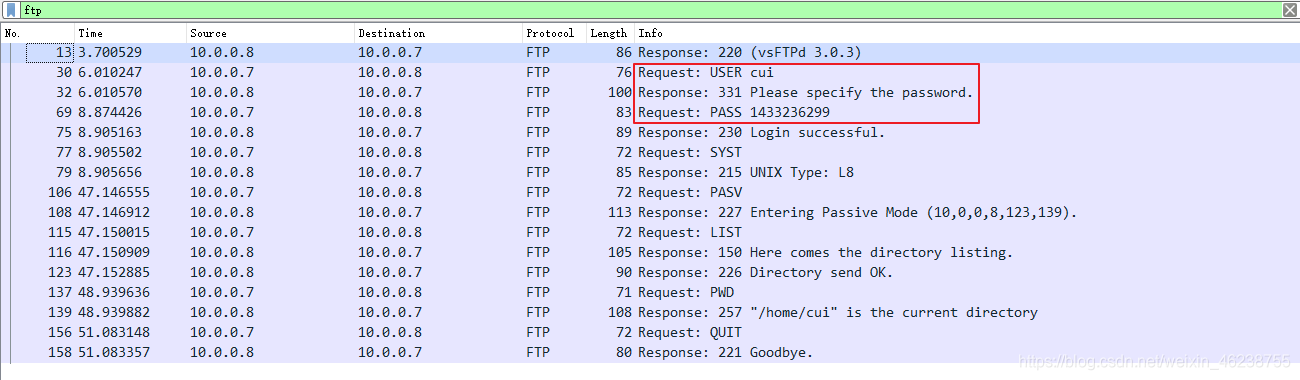Screen dimensions: 1300x380
Task: Click the ftp display filter field
Action: click(649, 9)
